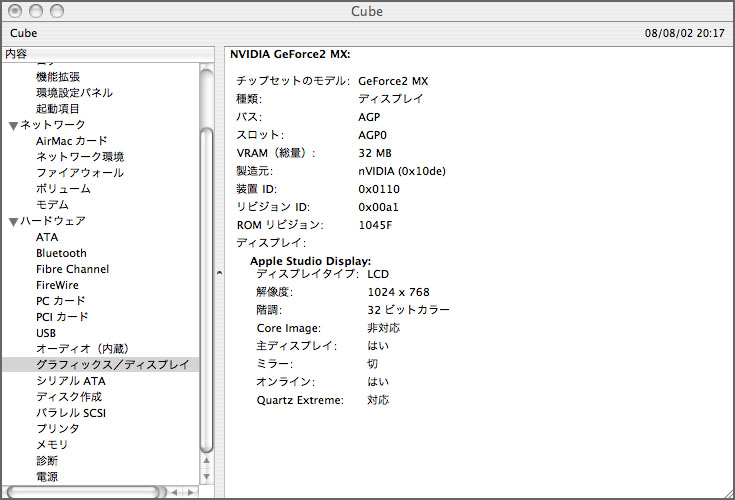Click the vendor value nVIDIA (0x10de)
The image size is (735, 500).
tap(402, 171)
